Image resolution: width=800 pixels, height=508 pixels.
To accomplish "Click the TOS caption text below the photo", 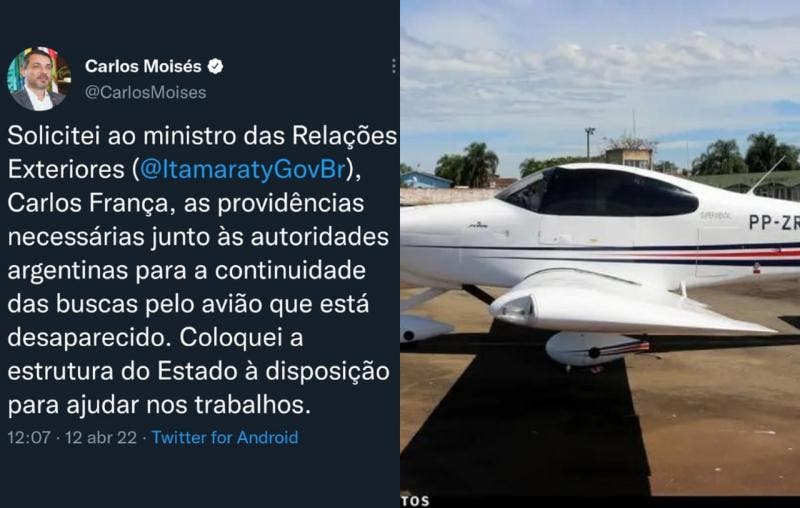I will [x=415, y=501].
